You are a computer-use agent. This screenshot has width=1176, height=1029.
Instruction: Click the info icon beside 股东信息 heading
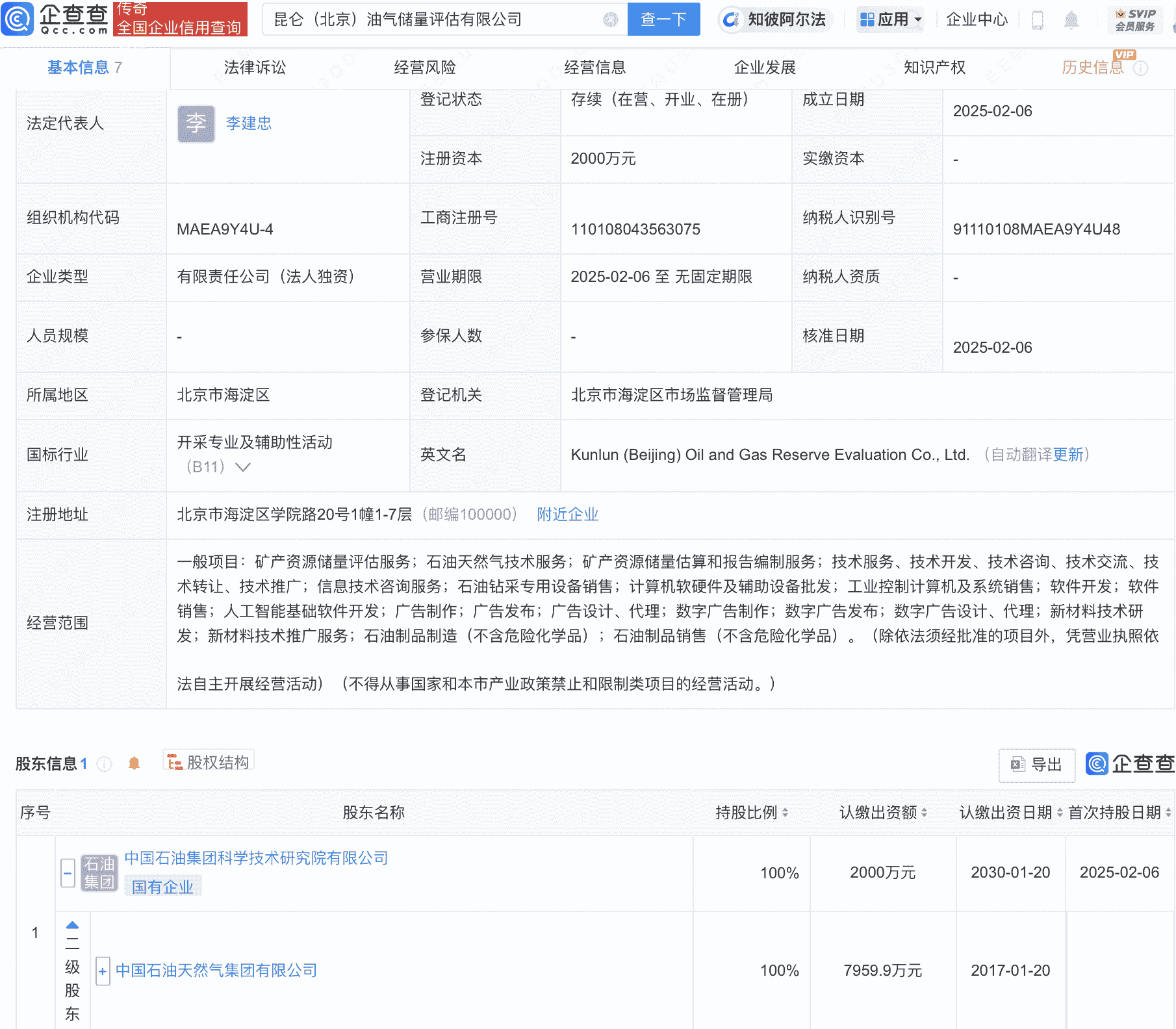click(x=103, y=764)
